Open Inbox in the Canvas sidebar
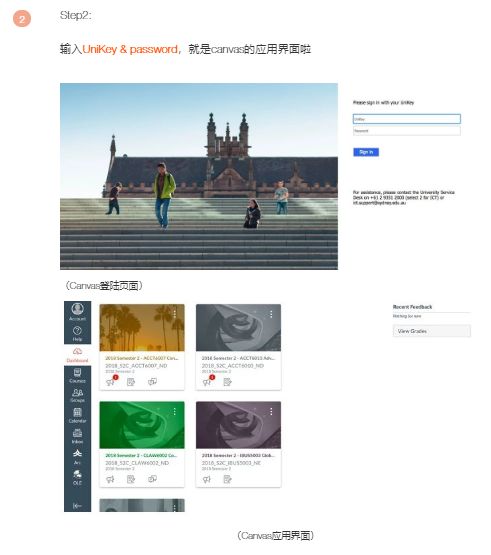This screenshot has width=491, height=555. [77, 436]
